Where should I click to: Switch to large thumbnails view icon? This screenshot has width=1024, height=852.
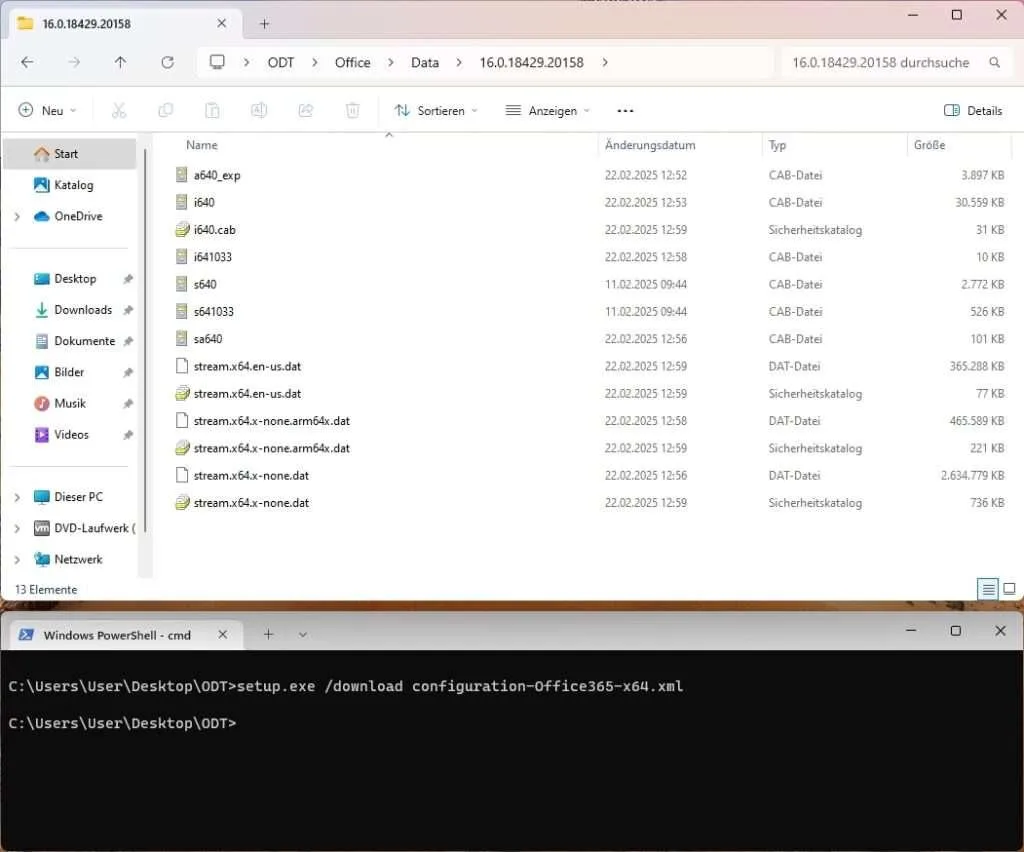click(x=1009, y=589)
